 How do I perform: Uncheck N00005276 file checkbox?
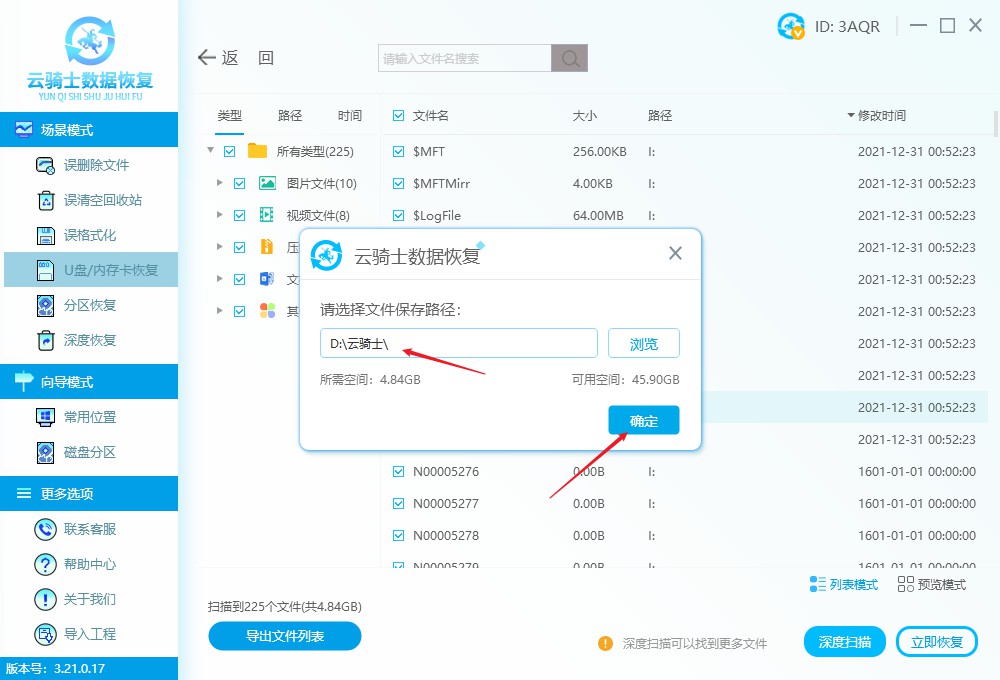pyautogui.click(x=399, y=471)
